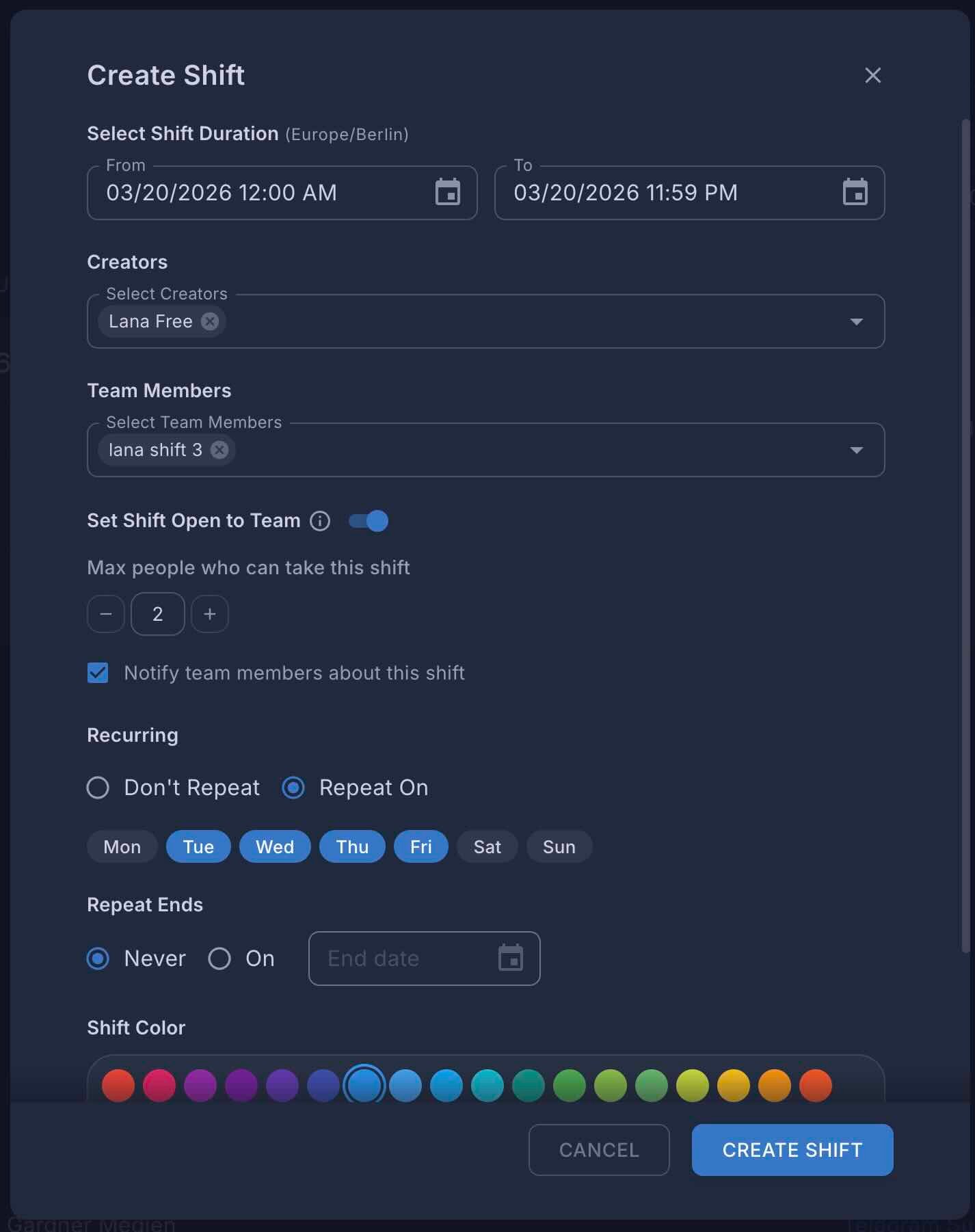Uncheck Notify team members about this shift
The image size is (975, 1232).
(x=98, y=673)
